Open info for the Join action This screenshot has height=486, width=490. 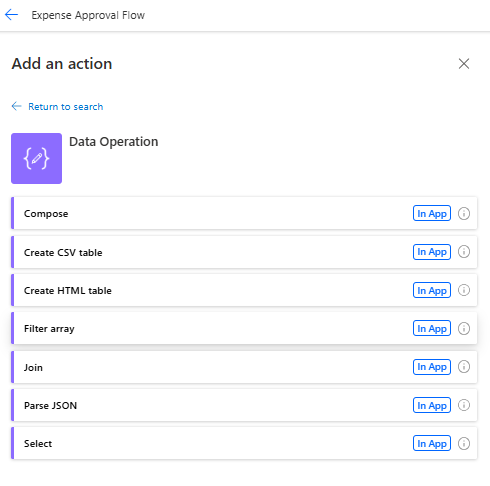pyautogui.click(x=464, y=367)
